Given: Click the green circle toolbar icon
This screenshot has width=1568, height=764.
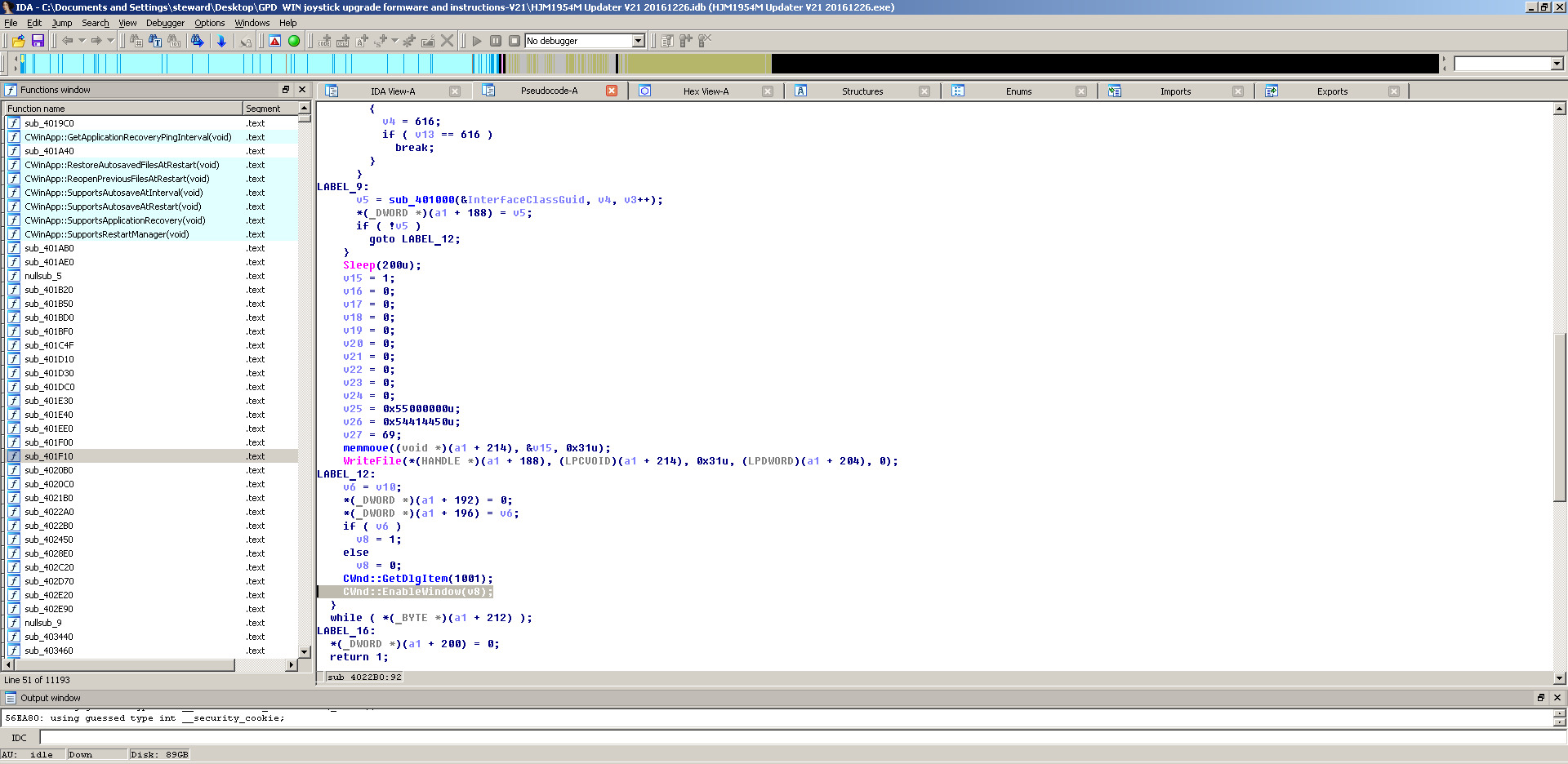Looking at the screenshot, I should (x=294, y=41).
